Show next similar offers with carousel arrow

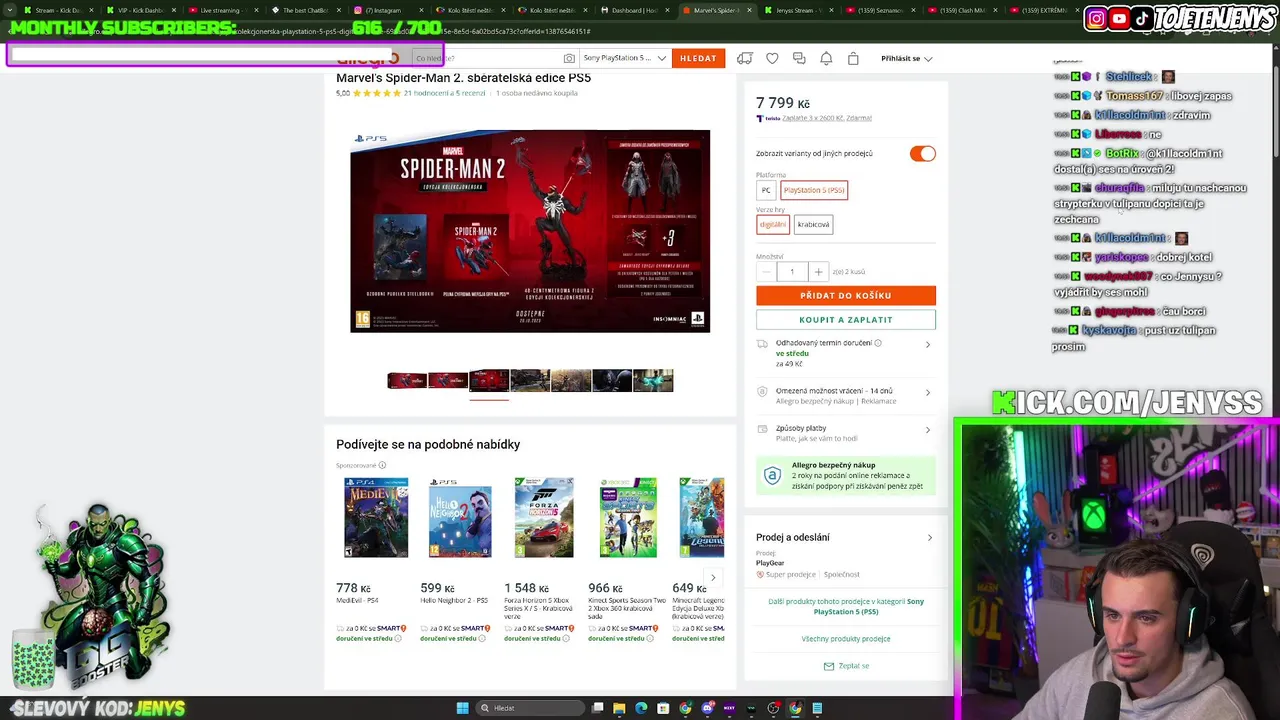pyautogui.click(x=713, y=577)
